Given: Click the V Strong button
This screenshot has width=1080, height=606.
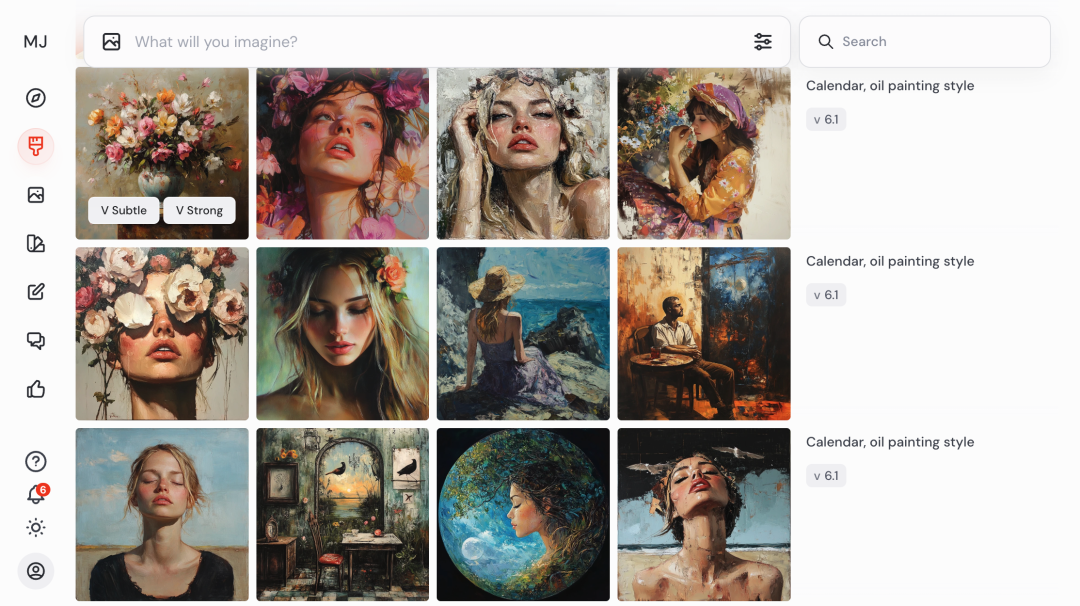Looking at the screenshot, I should click(199, 210).
